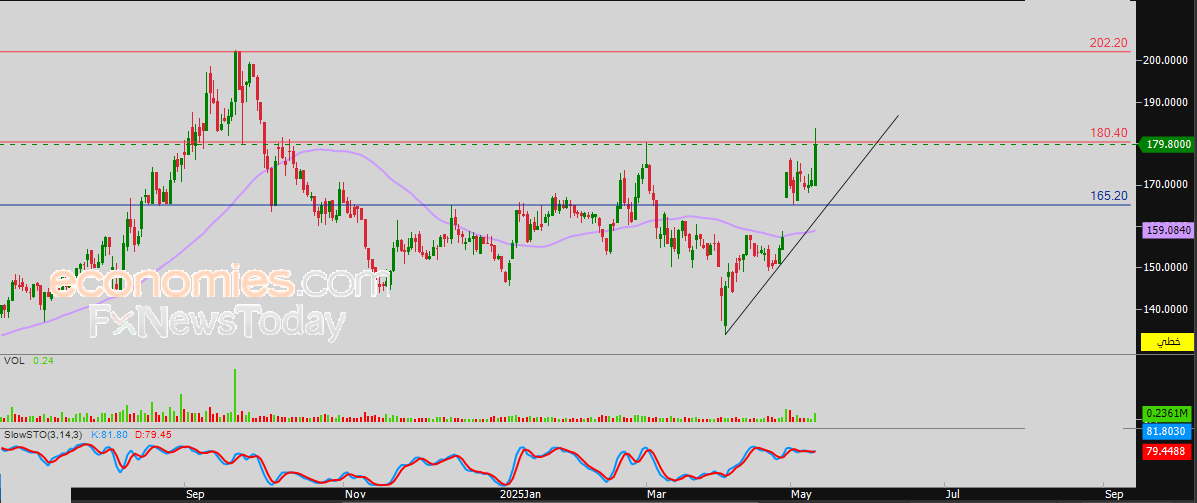This screenshot has height=503, width=1197.
Task: Click the 180.40 level label
Action: point(1108,133)
